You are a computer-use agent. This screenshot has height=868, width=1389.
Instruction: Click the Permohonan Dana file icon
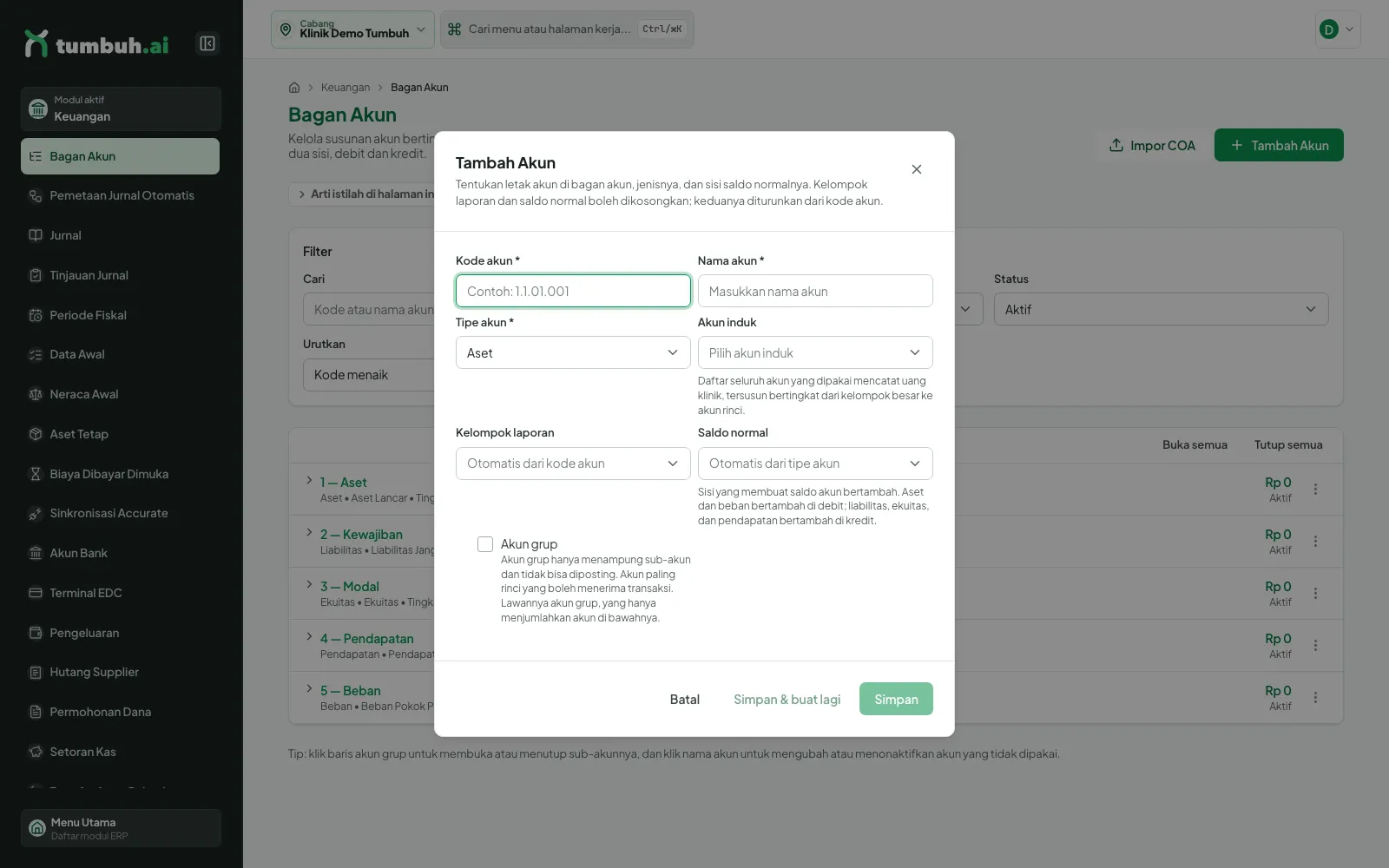[x=36, y=712]
